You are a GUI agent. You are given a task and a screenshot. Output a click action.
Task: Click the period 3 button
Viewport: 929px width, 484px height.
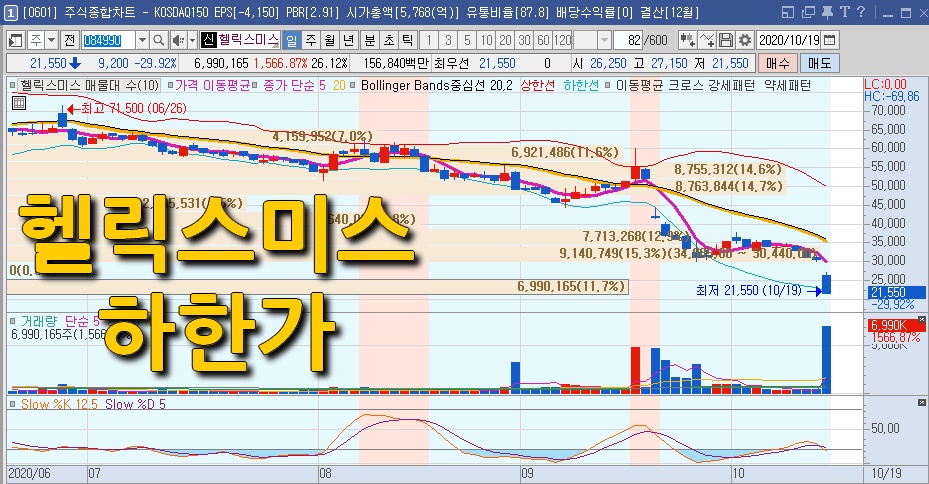(448, 40)
